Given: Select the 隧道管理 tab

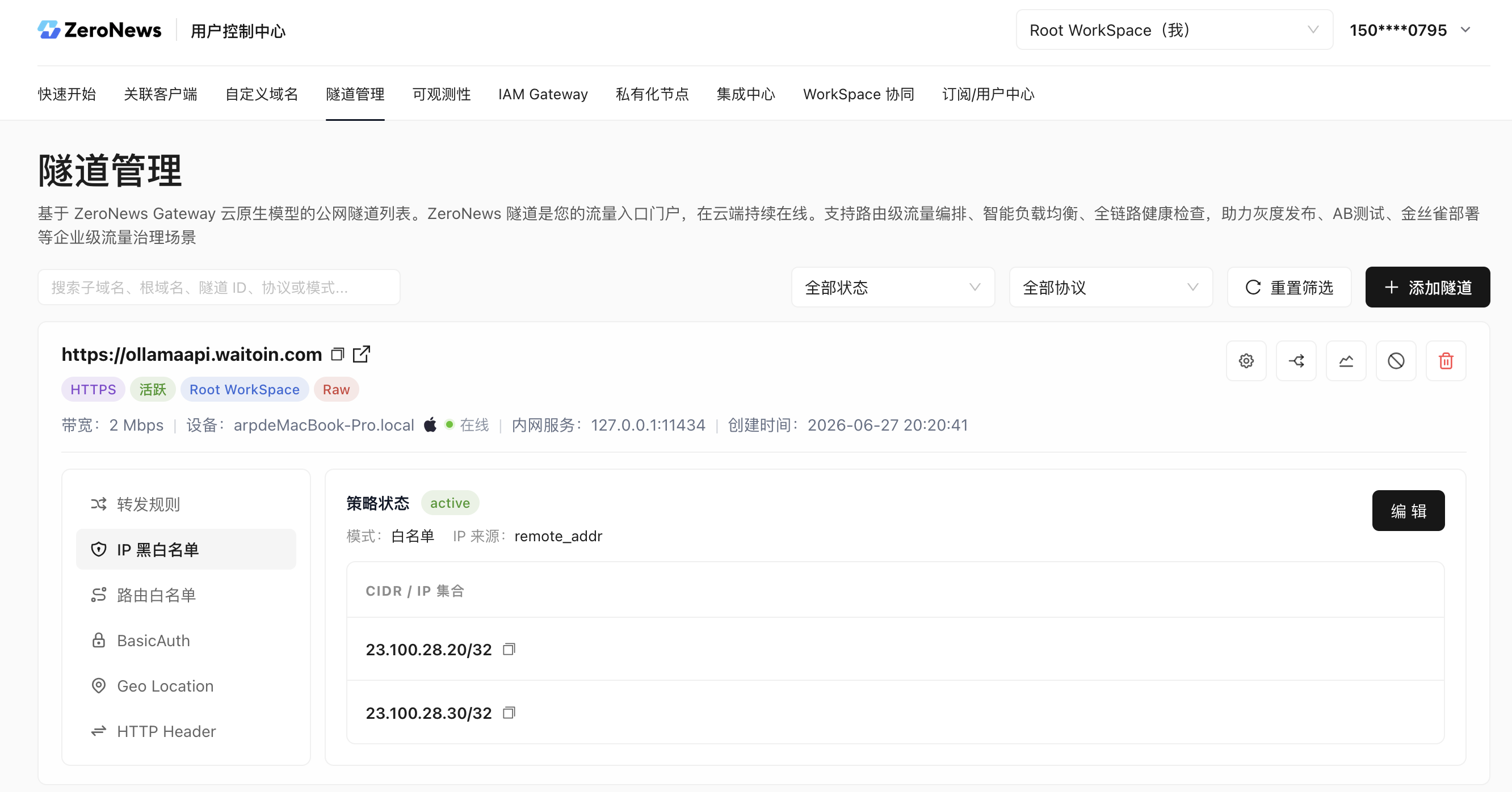Looking at the screenshot, I should 355,94.
